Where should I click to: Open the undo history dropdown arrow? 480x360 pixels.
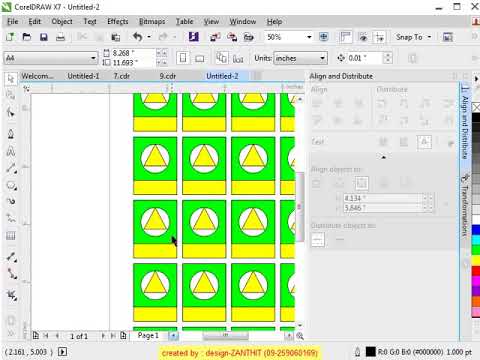coord(149,37)
